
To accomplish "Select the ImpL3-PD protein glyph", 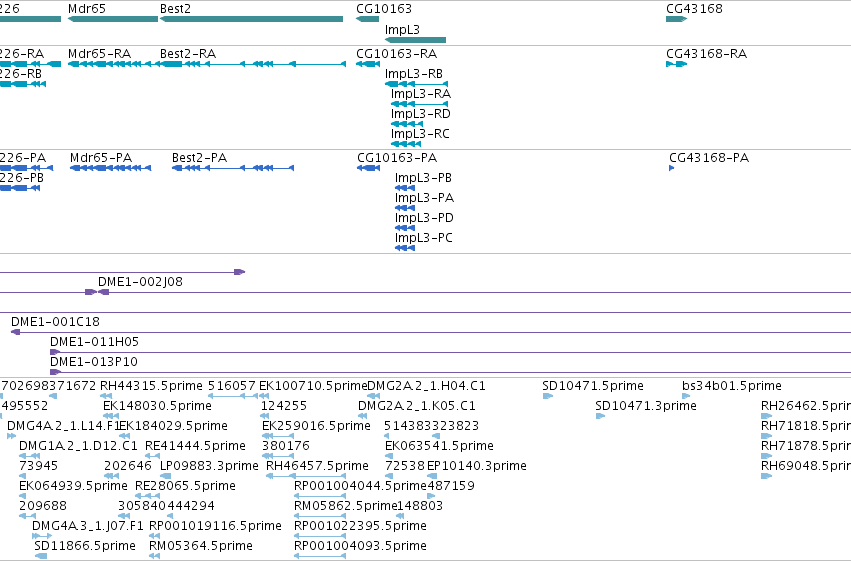I will (405, 228).
